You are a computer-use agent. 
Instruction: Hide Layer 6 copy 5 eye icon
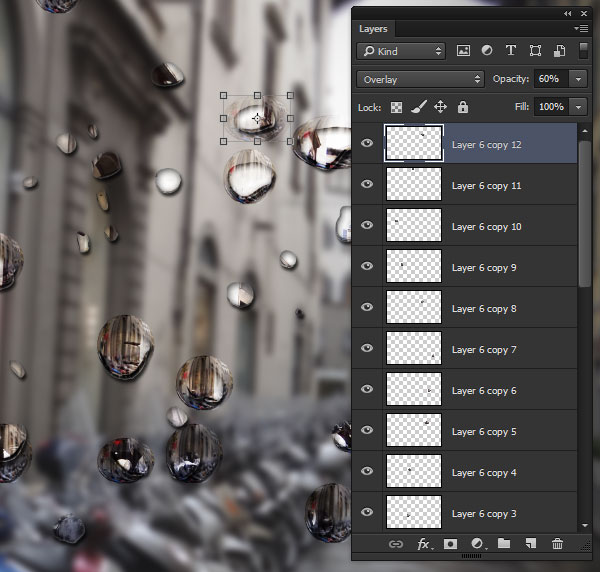click(x=367, y=431)
